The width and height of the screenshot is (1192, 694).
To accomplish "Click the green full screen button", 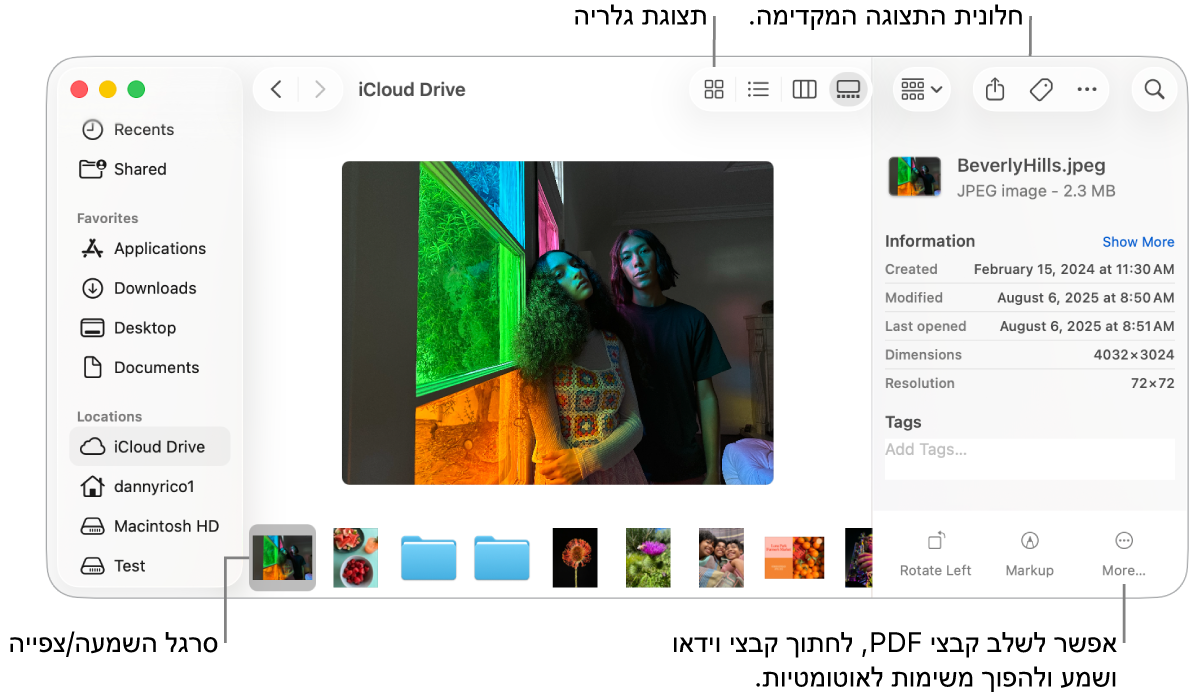I will tap(136, 90).
